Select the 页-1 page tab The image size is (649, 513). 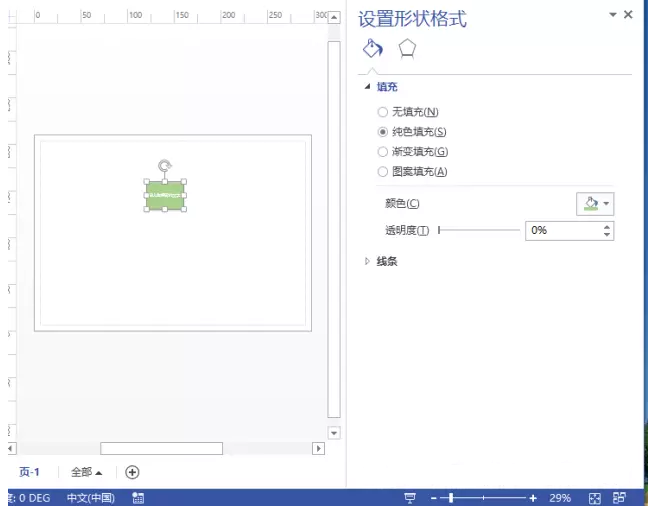30,472
